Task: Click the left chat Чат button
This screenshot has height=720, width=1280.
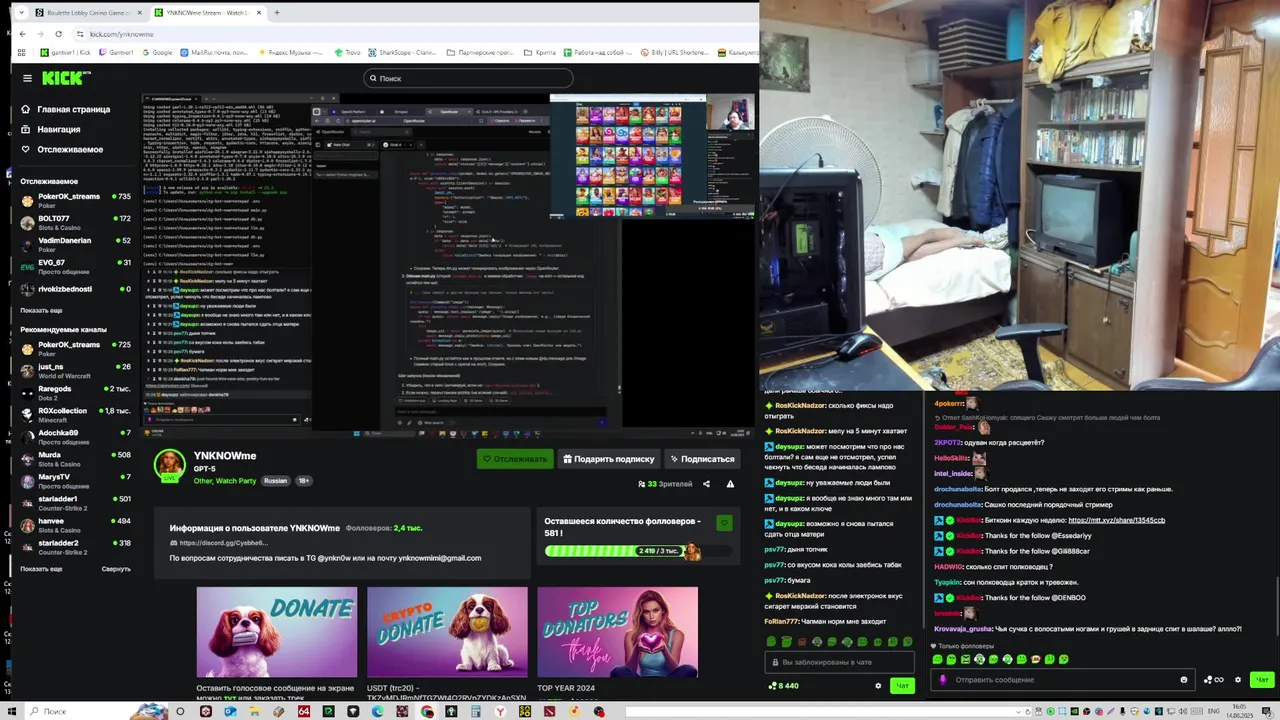Action: point(902,686)
